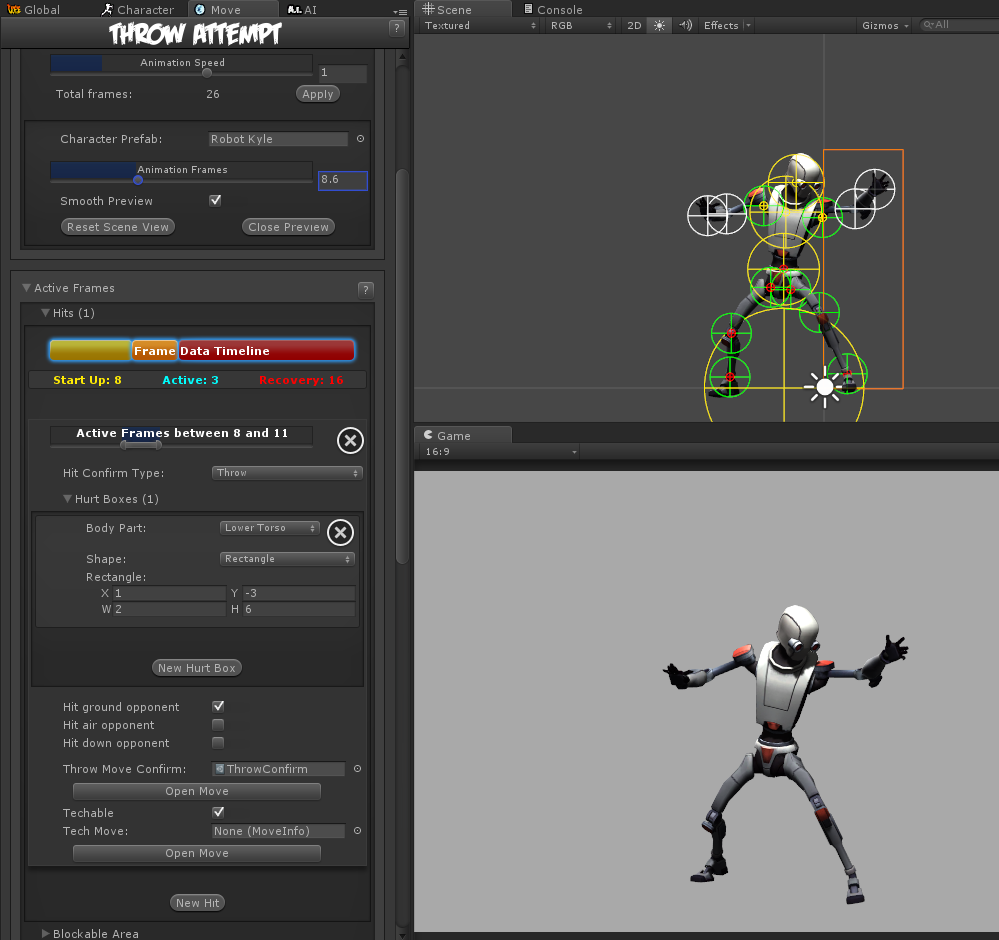Viewport: 999px width, 940px height.
Task: Select the Animation Frames value field showing 8.6
Action: (x=342, y=181)
